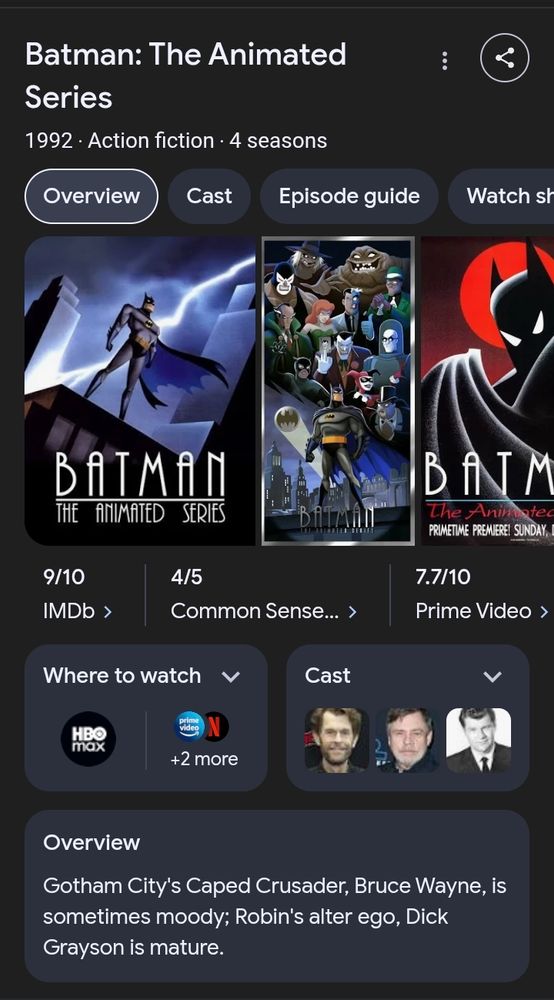
Task: Expand the Cast card chevron
Action: pos(492,677)
